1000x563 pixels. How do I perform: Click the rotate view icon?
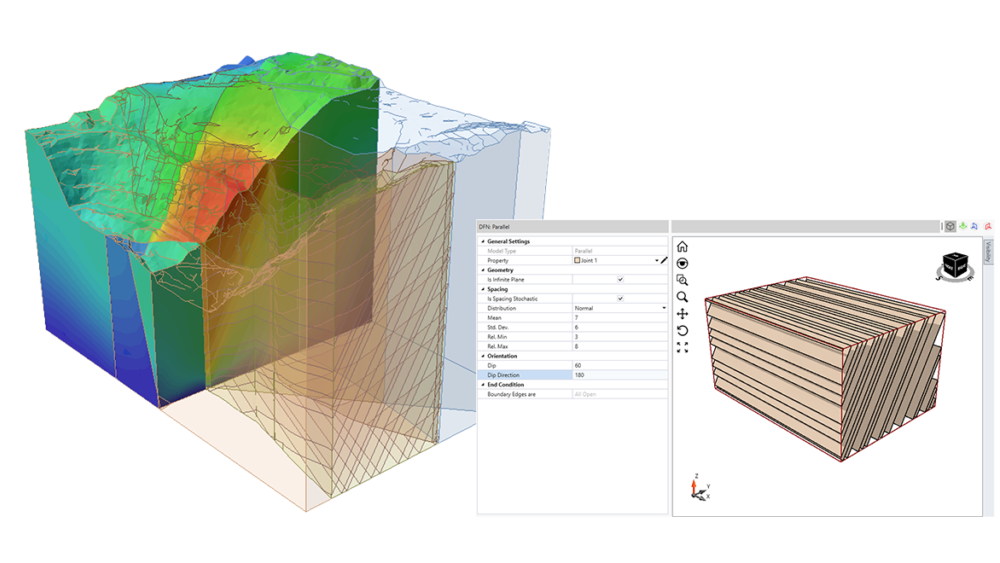[682, 331]
